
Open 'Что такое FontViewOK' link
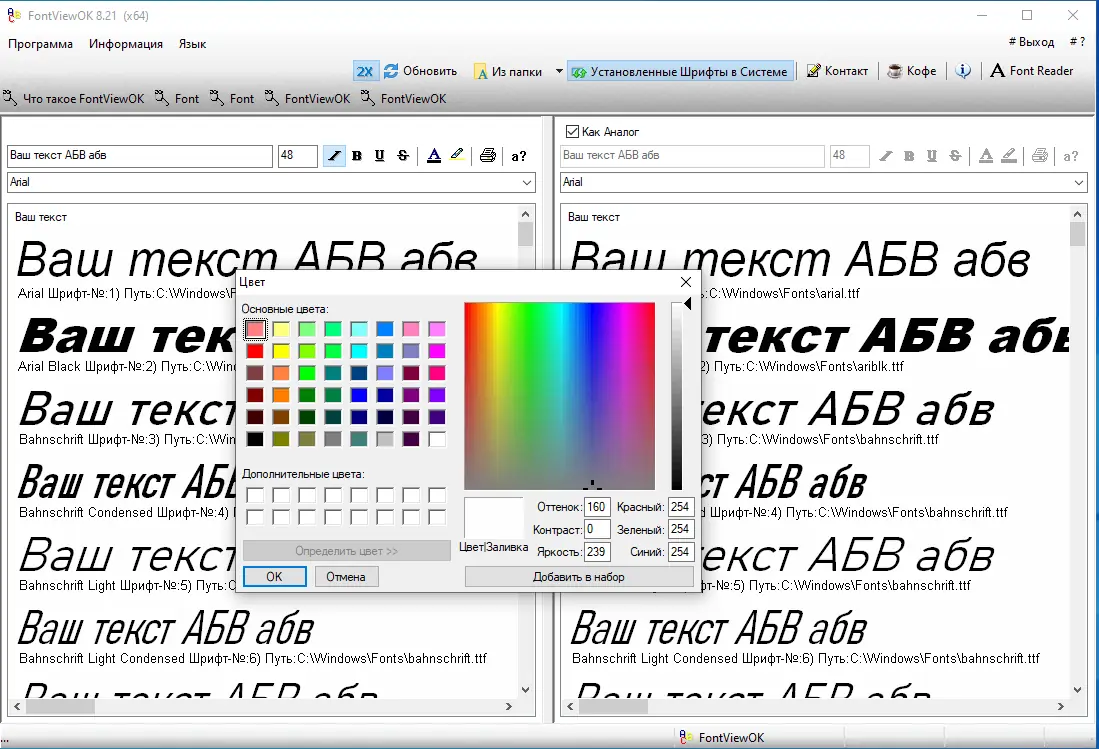pyautogui.click(x=74, y=98)
